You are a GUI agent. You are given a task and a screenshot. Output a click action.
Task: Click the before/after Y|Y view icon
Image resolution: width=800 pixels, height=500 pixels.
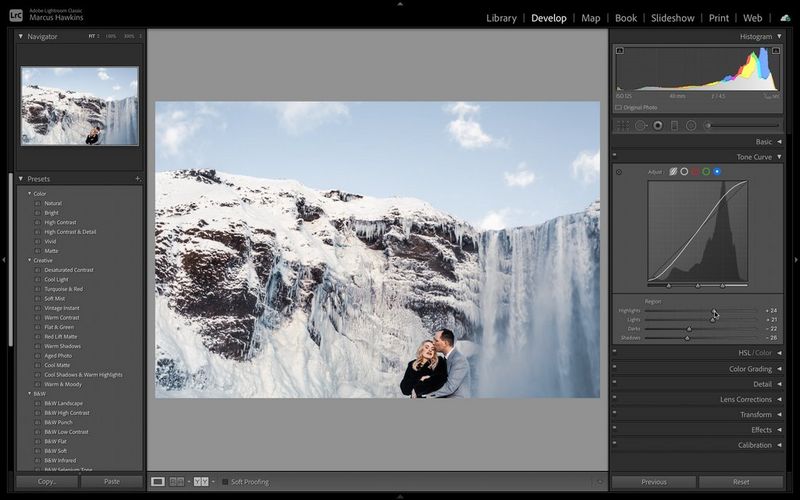(x=201, y=482)
